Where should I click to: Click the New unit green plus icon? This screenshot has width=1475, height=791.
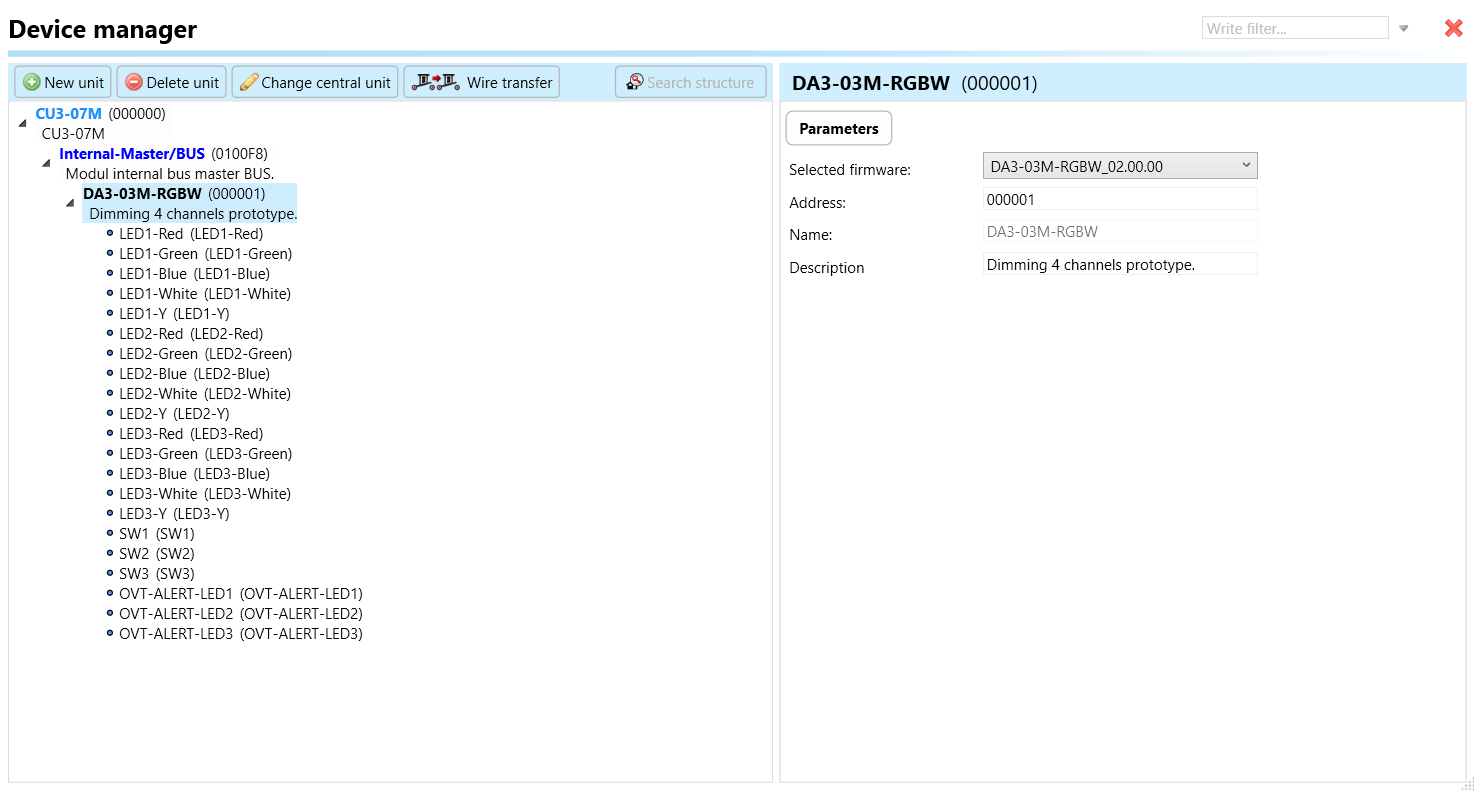32,83
